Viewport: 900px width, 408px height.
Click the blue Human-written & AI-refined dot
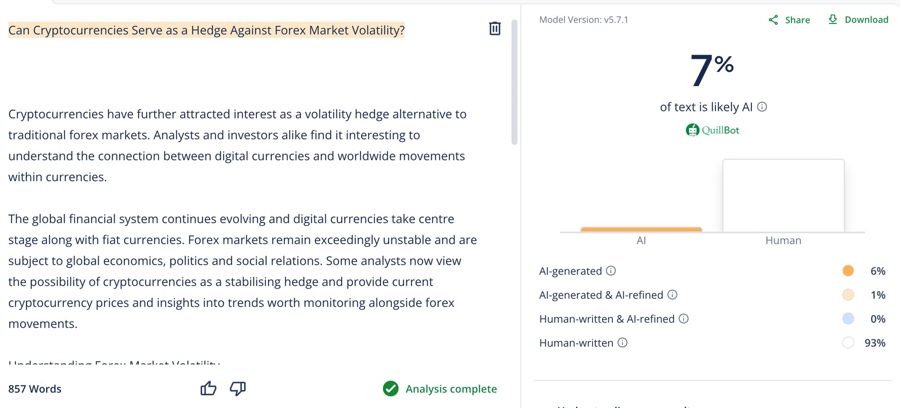[848, 319]
